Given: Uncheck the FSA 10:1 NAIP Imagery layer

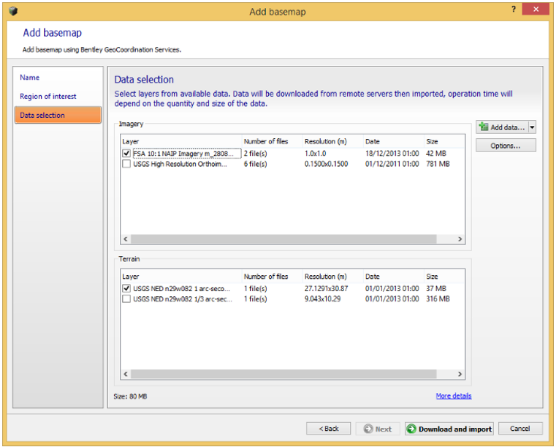Looking at the screenshot, I should (126, 153).
